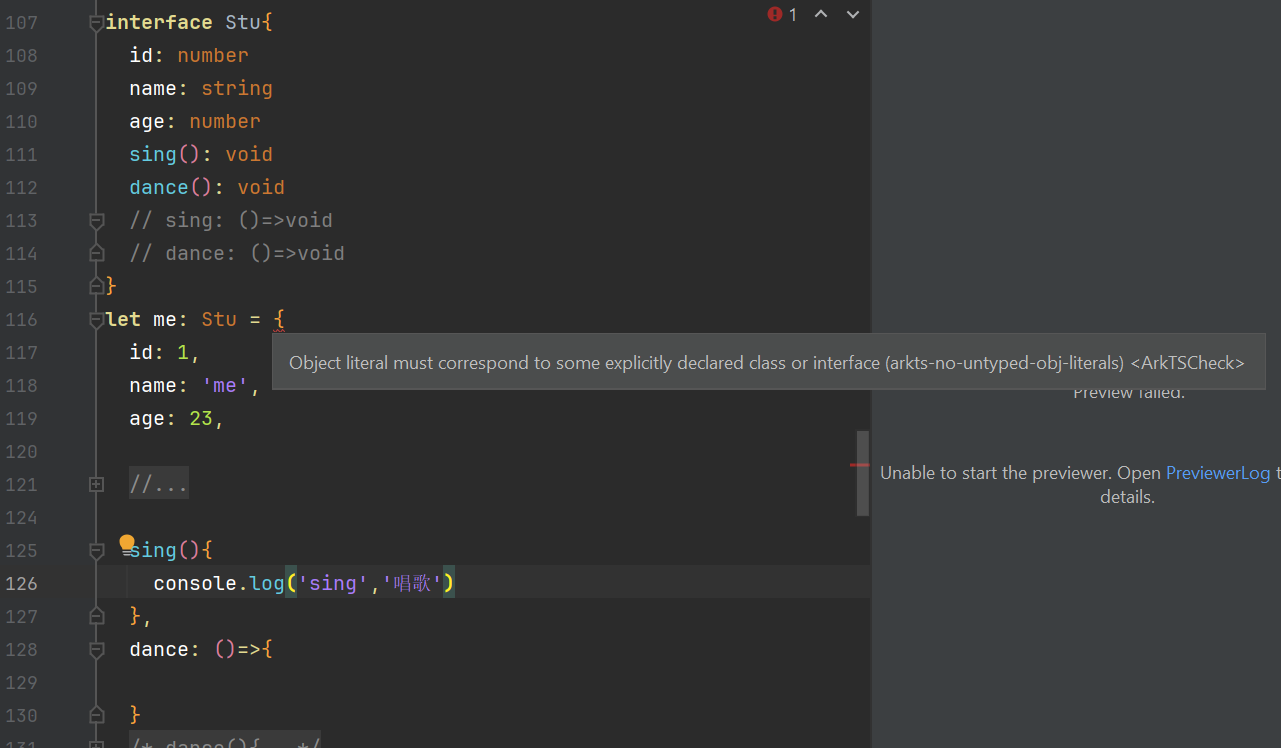This screenshot has width=1281, height=748.
Task: Open the PreviewerLog link
Action: [x=1218, y=473]
